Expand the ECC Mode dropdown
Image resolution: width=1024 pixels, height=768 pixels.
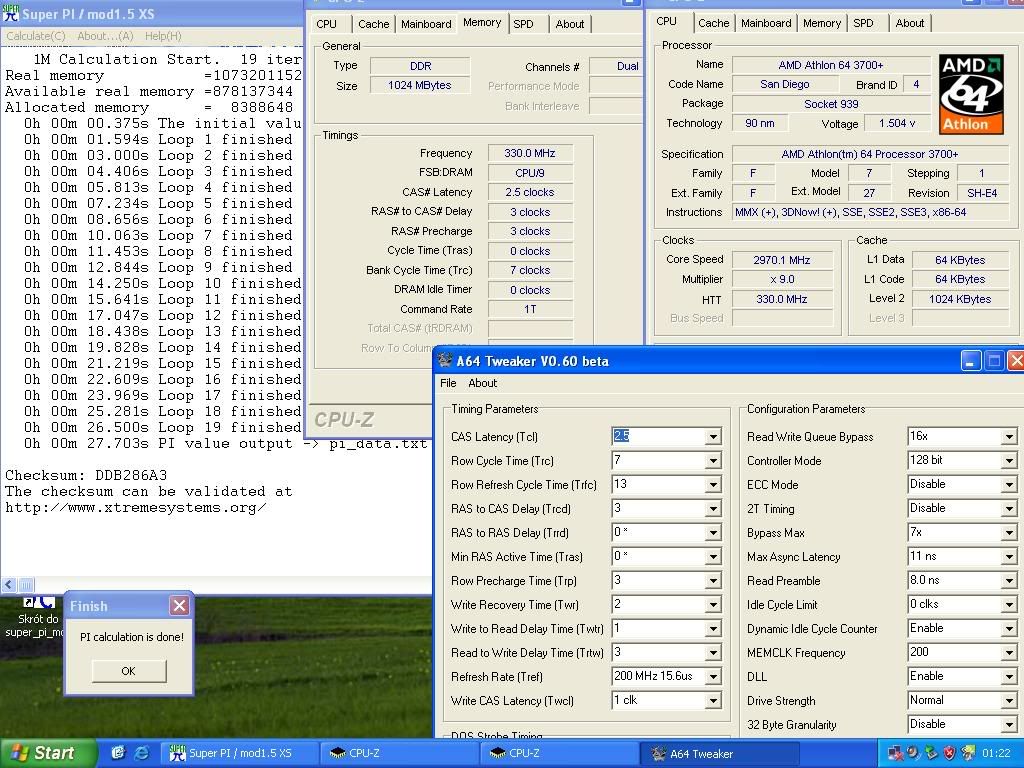(x=1009, y=485)
